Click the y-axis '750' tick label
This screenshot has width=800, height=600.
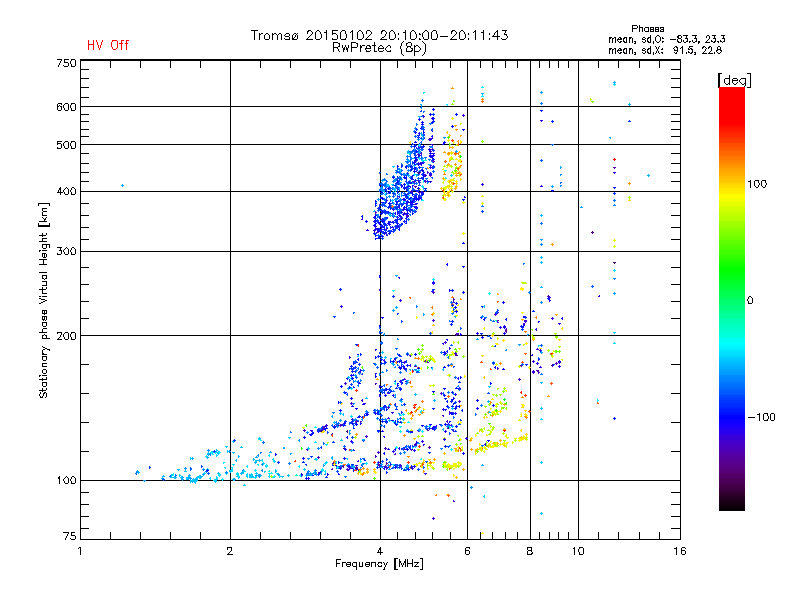(x=66, y=63)
